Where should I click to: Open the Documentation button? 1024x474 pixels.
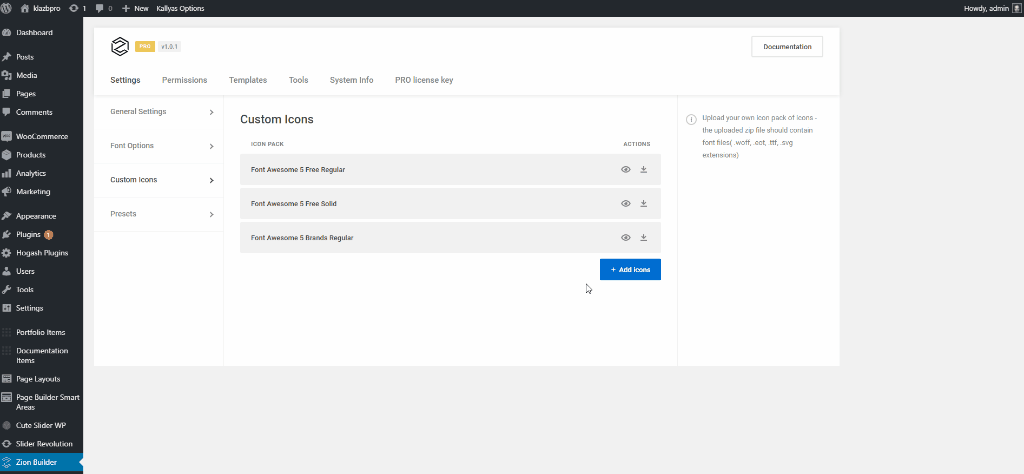click(x=787, y=46)
